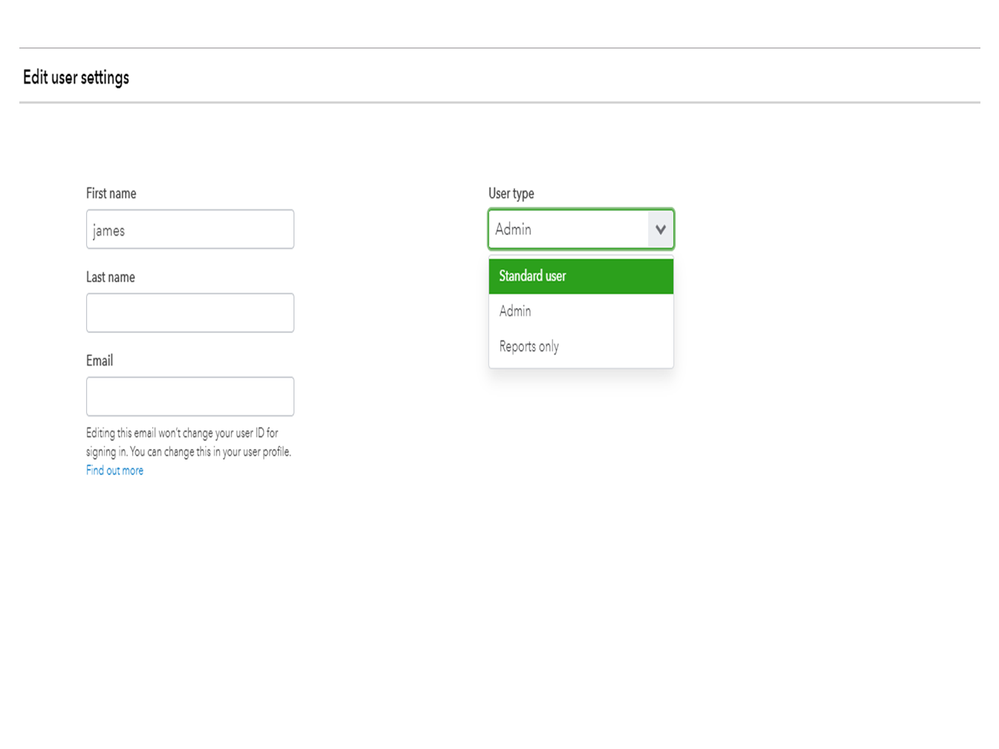Click the "Reports only" entry at list bottom

tap(528, 346)
